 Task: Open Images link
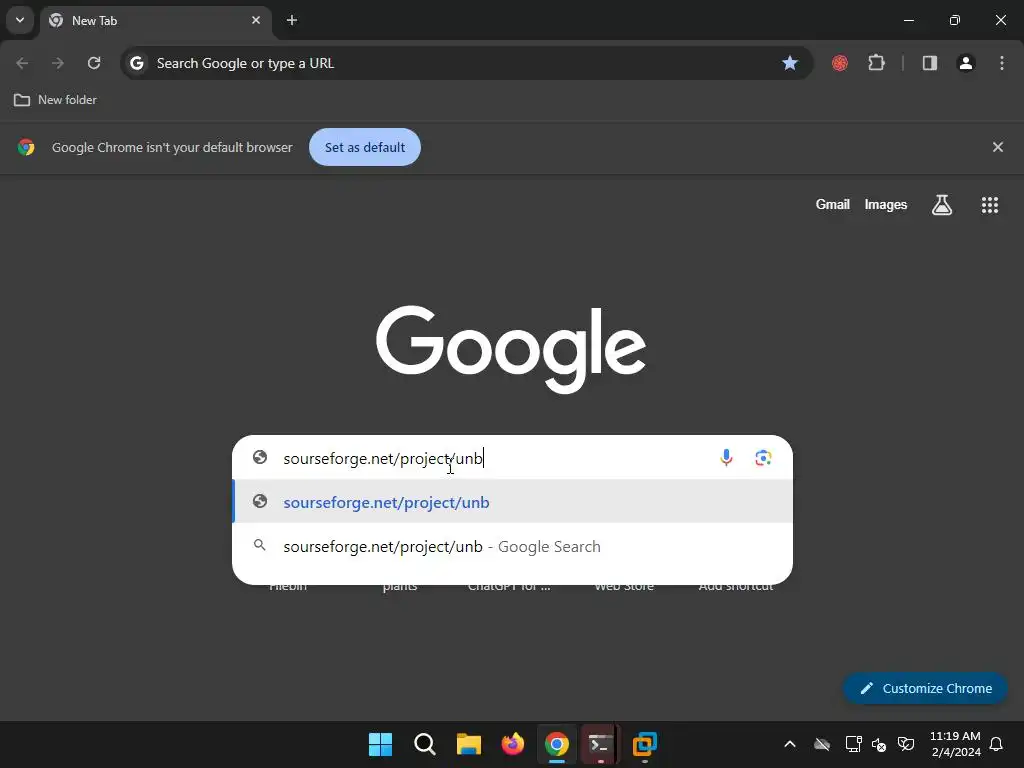(x=886, y=204)
